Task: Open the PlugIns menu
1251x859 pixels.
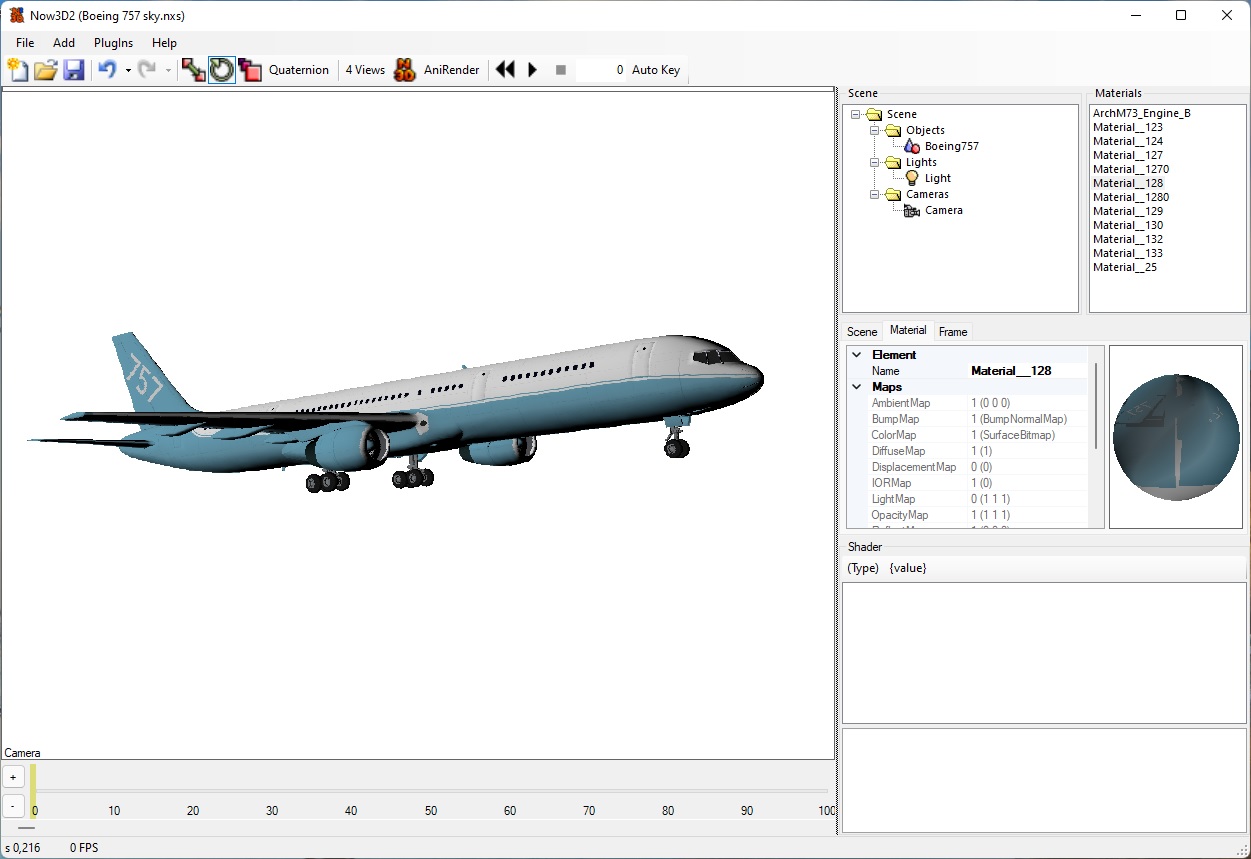Action: tap(113, 43)
